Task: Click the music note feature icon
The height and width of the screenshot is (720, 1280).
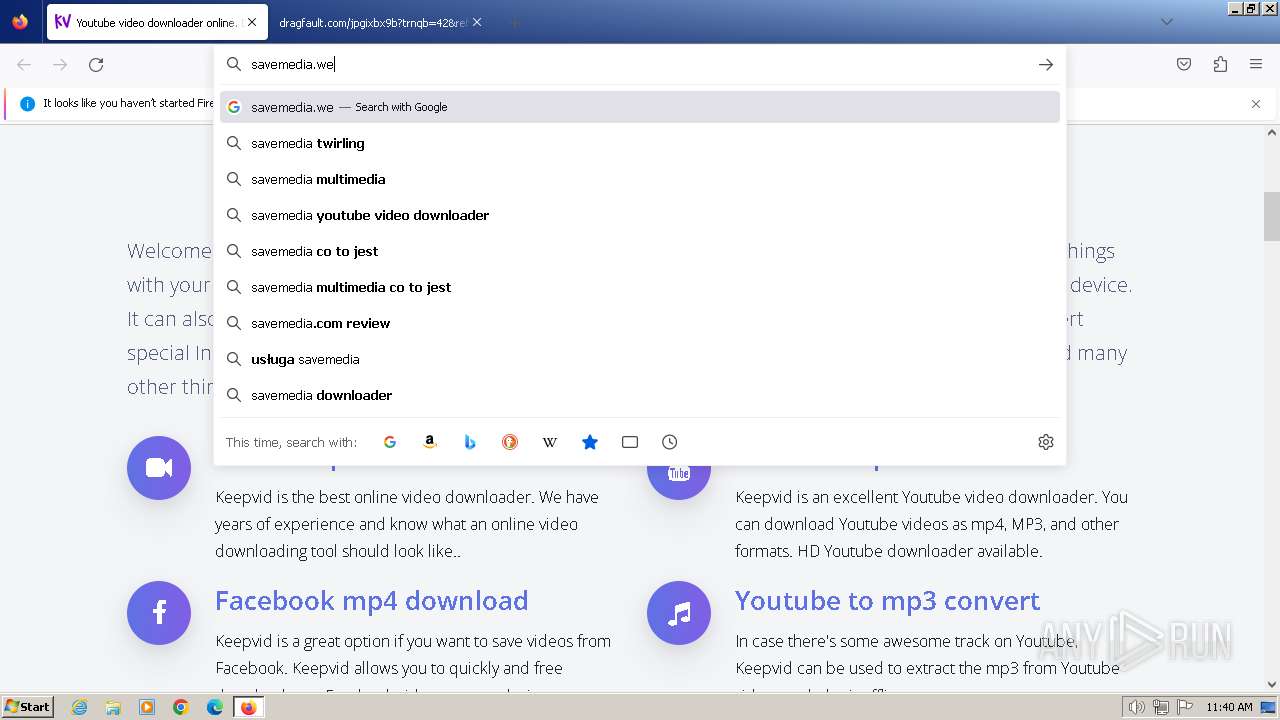Action: point(679,613)
